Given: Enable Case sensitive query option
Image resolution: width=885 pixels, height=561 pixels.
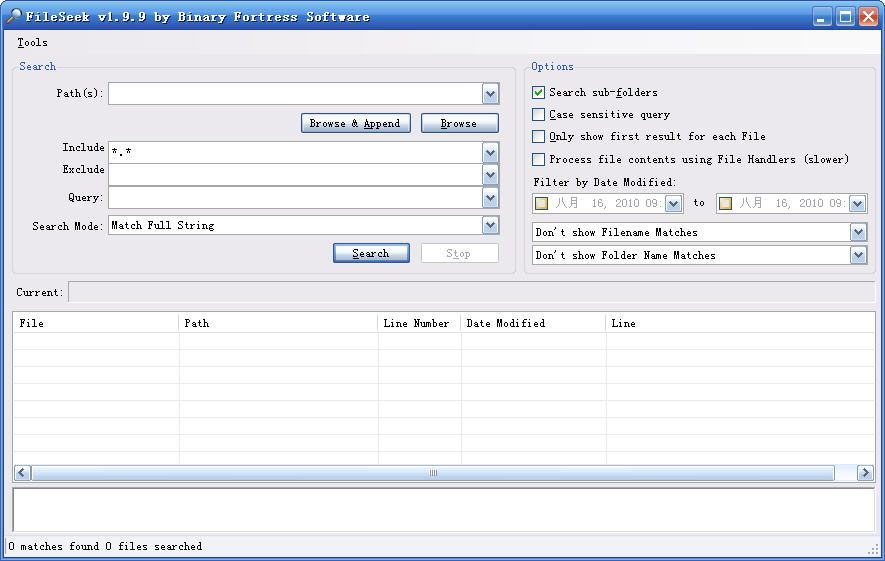Looking at the screenshot, I should (539, 115).
